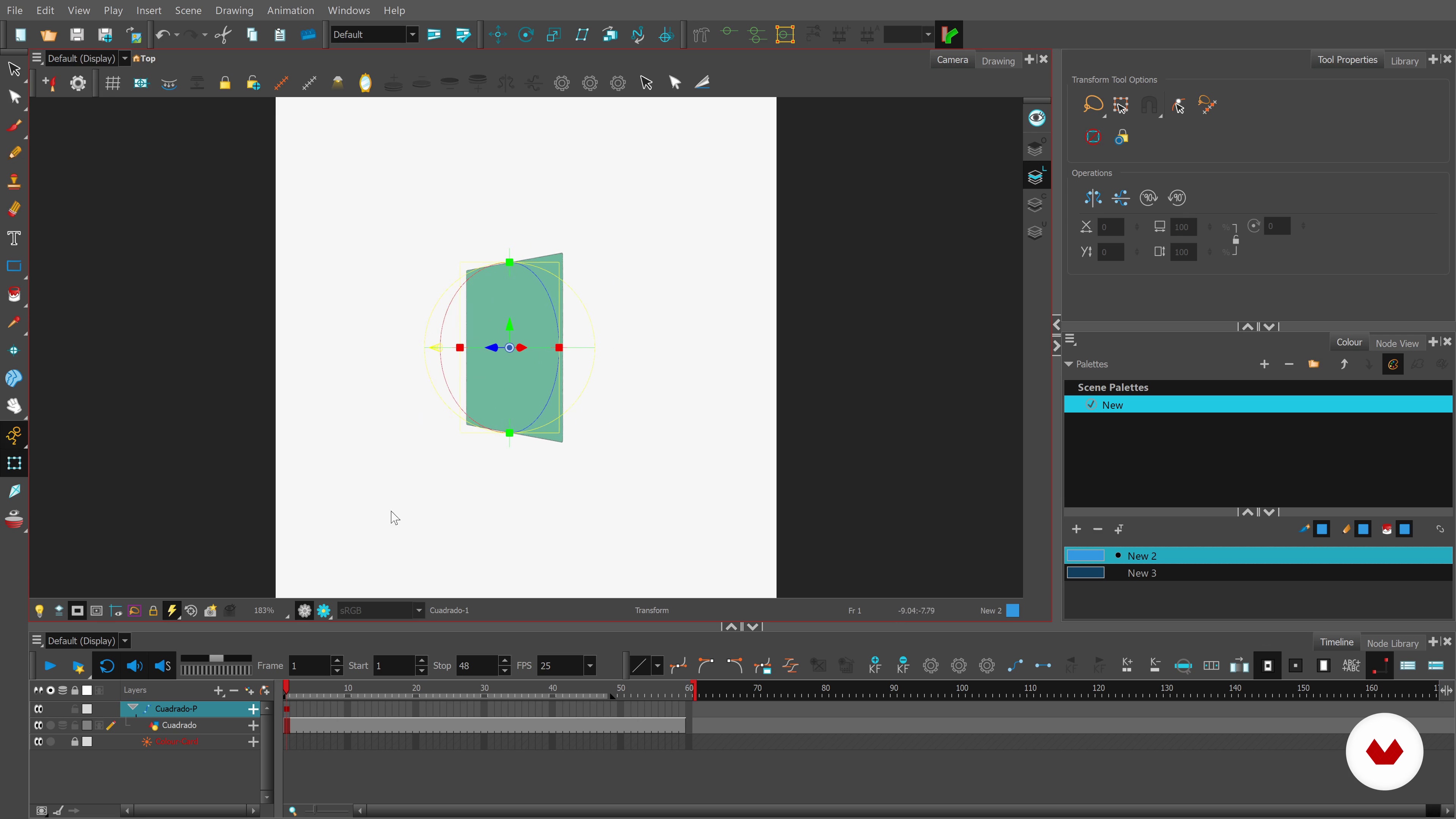Open the FPS dropdown arrow
1456x819 pixels.
[590, 665]
